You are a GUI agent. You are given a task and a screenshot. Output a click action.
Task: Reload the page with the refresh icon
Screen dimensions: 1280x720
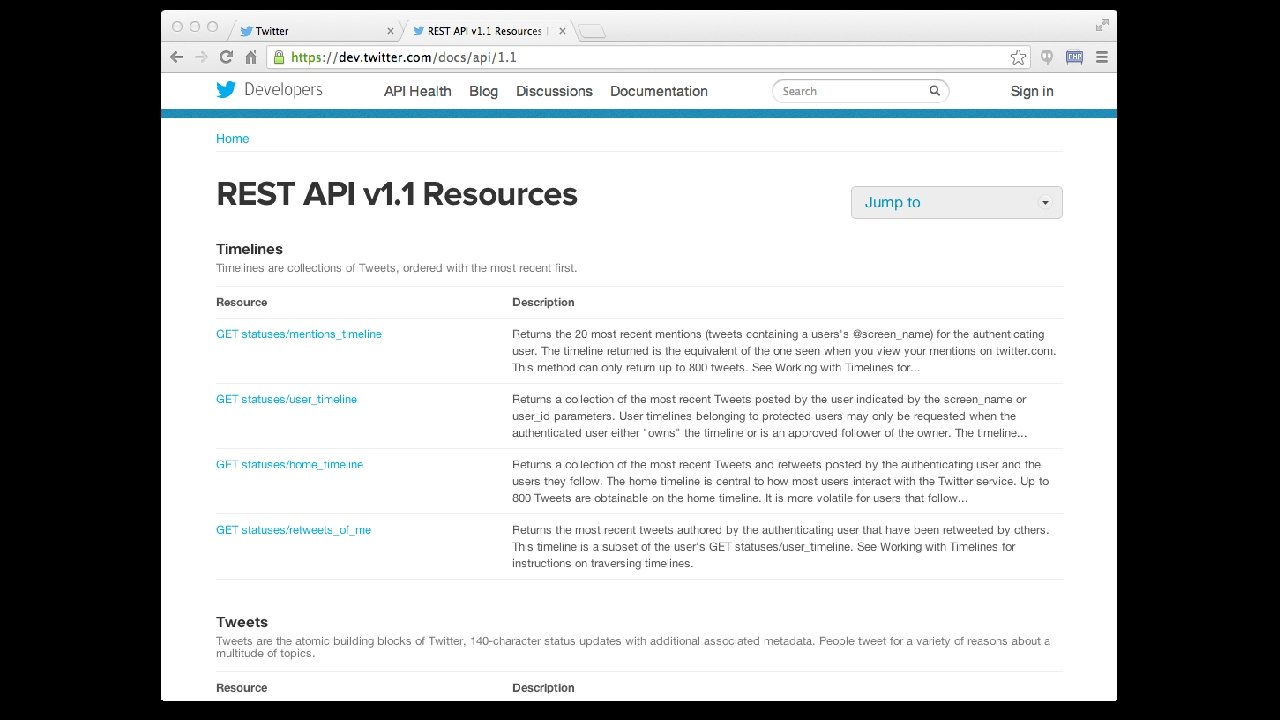coord(226,57)
